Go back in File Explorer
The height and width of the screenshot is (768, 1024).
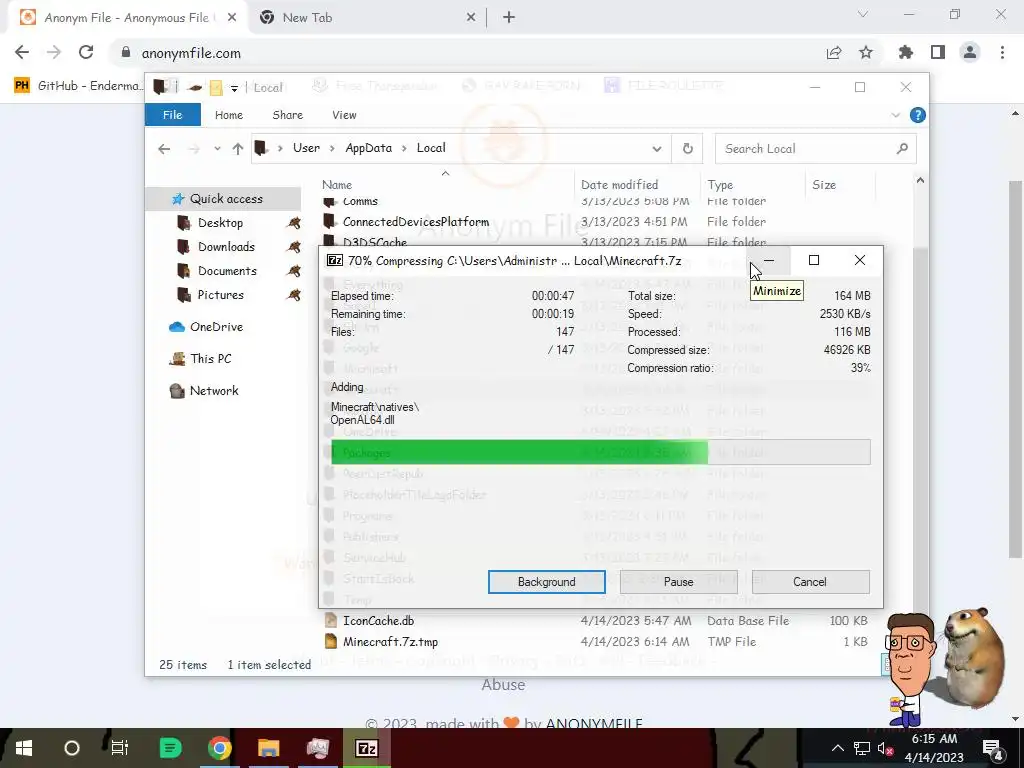coord(164,149)
